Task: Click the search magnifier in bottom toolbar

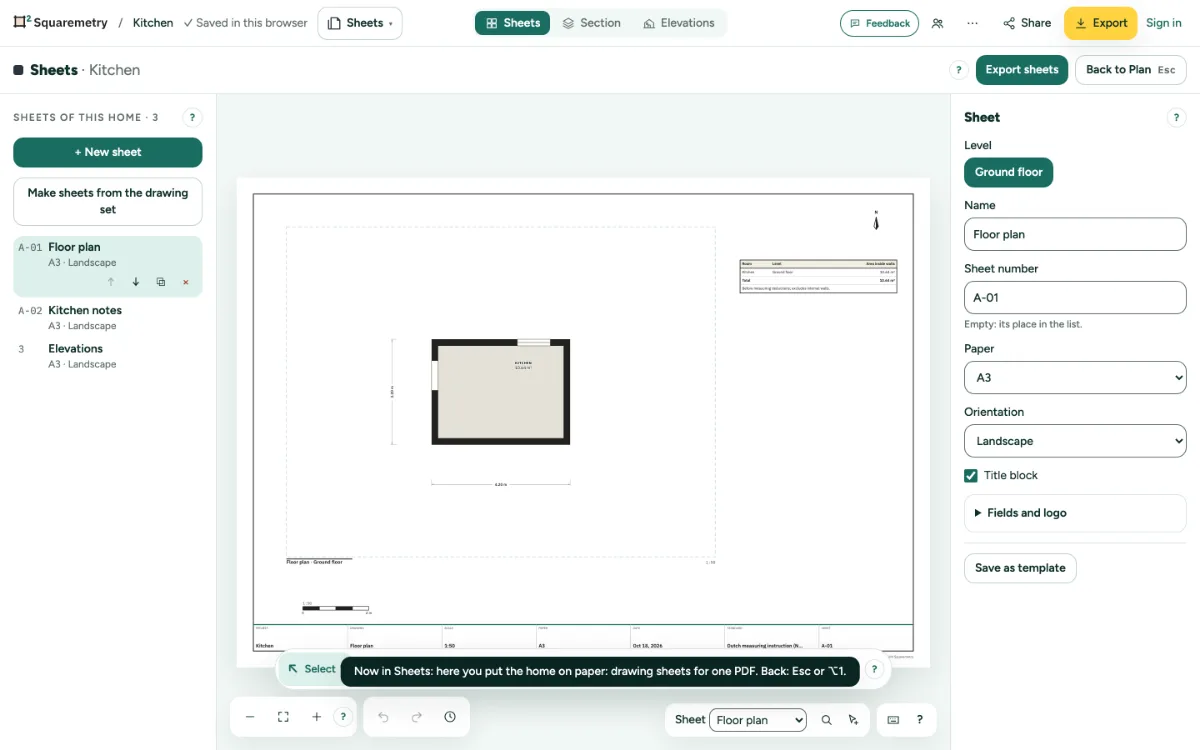Action: pos(826,720)
